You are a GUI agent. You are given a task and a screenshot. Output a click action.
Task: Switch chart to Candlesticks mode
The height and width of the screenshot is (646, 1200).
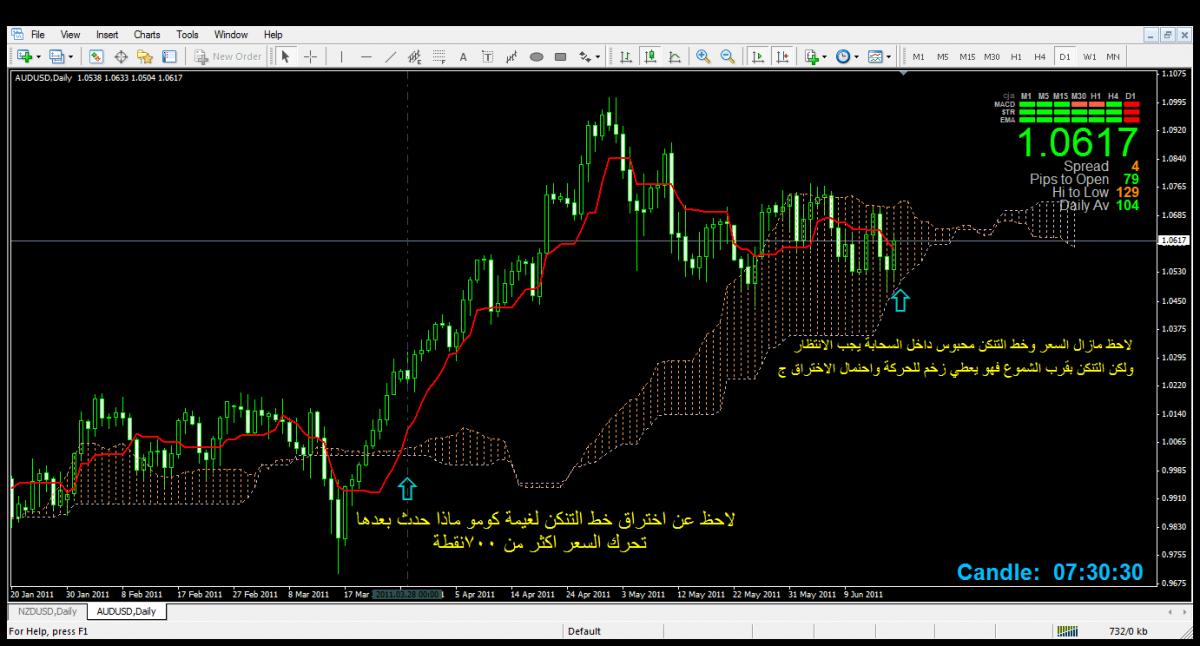(650, 57)
